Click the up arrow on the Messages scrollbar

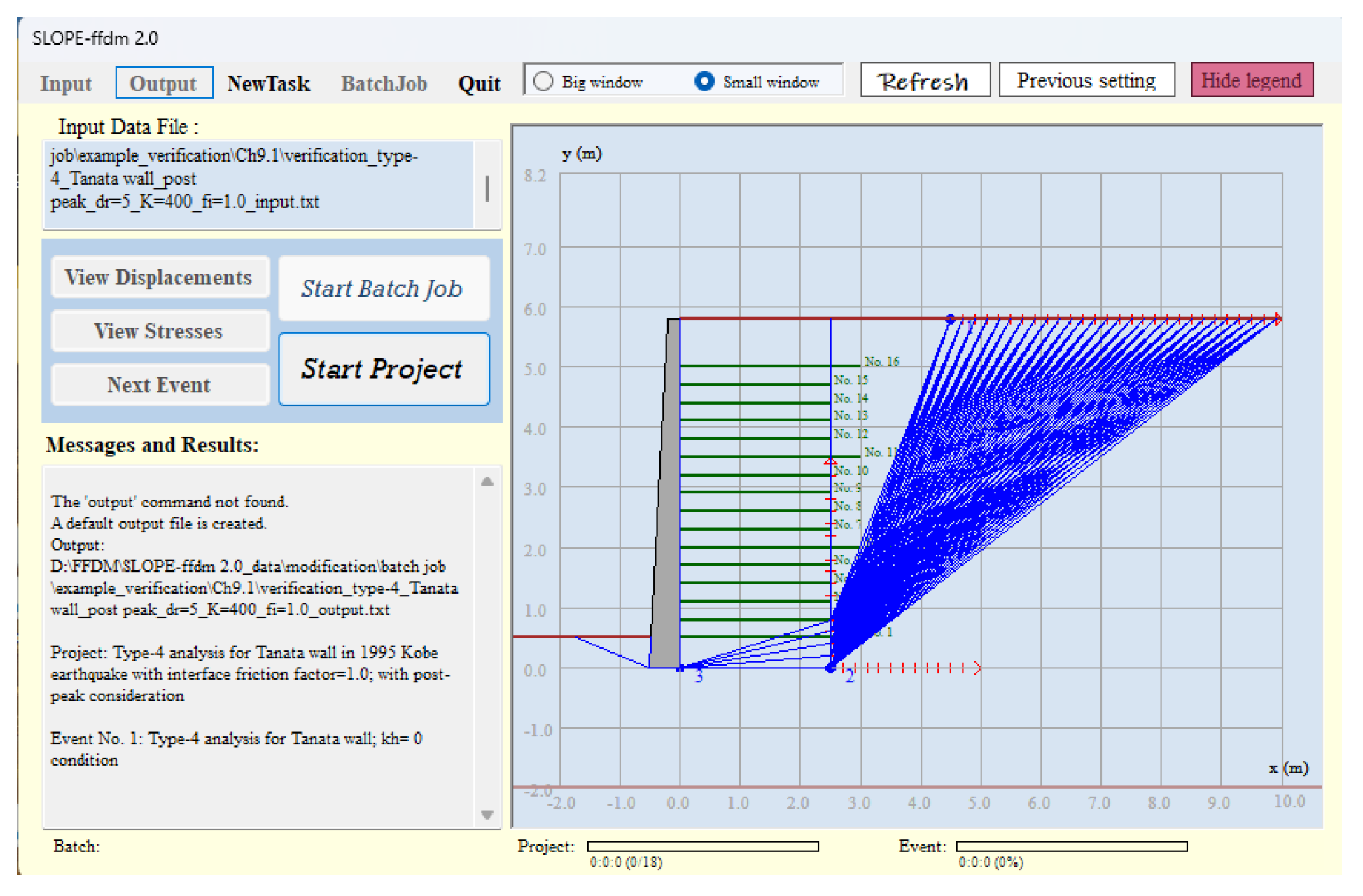pyautogui.click(x=486, y=482)
